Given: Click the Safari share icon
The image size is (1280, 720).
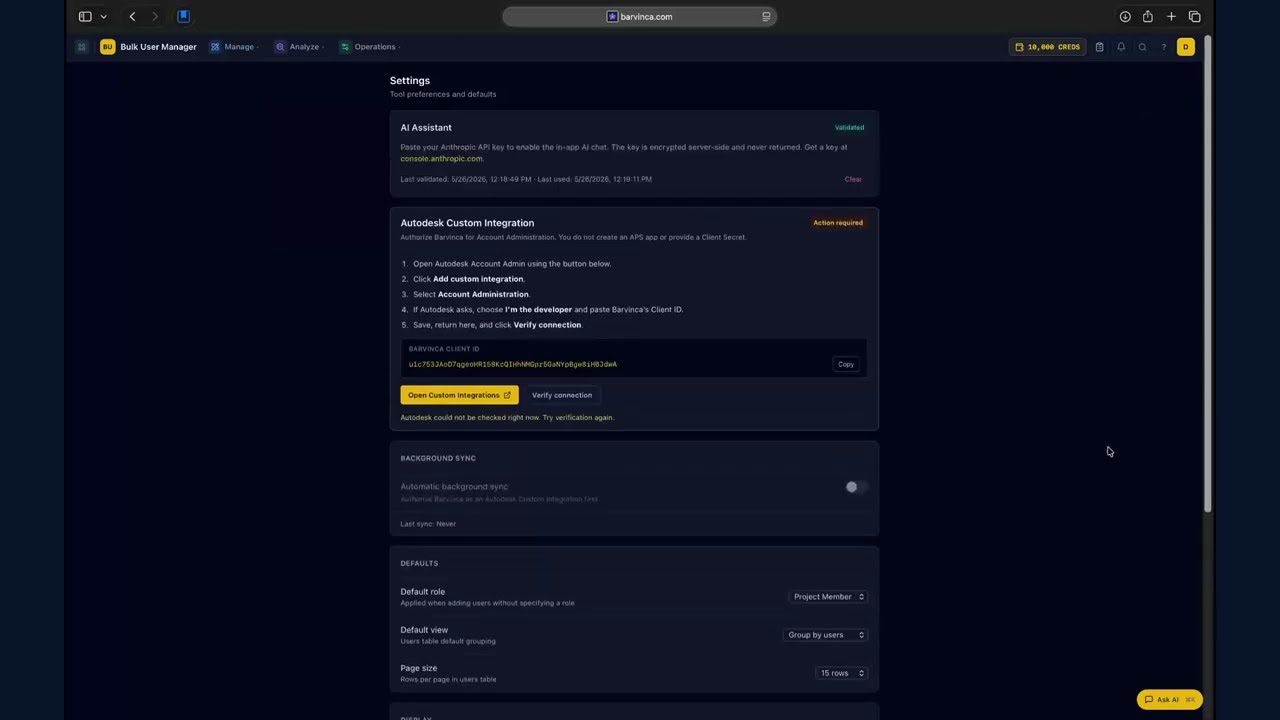Looking at the screenshot, I should click(1148, 16).
